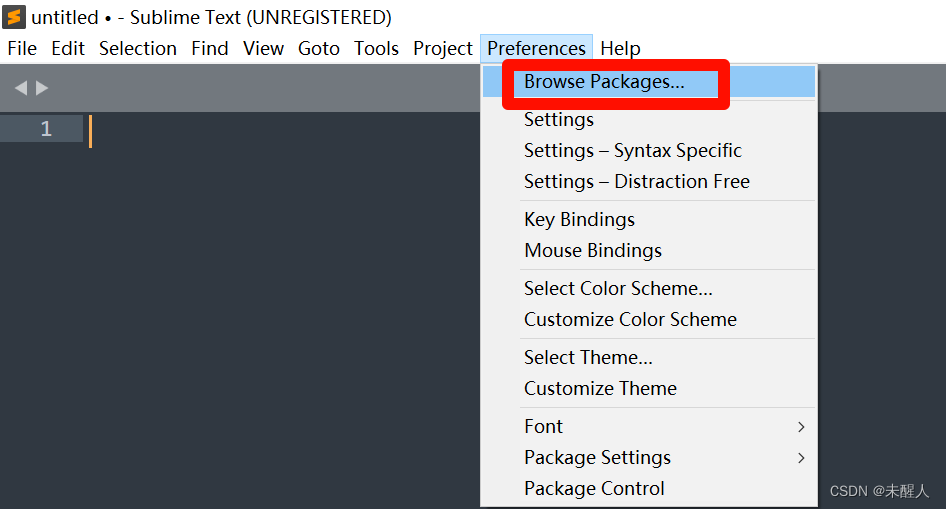
Task: Go to next tab with right arrow
Action: [42, 88]
